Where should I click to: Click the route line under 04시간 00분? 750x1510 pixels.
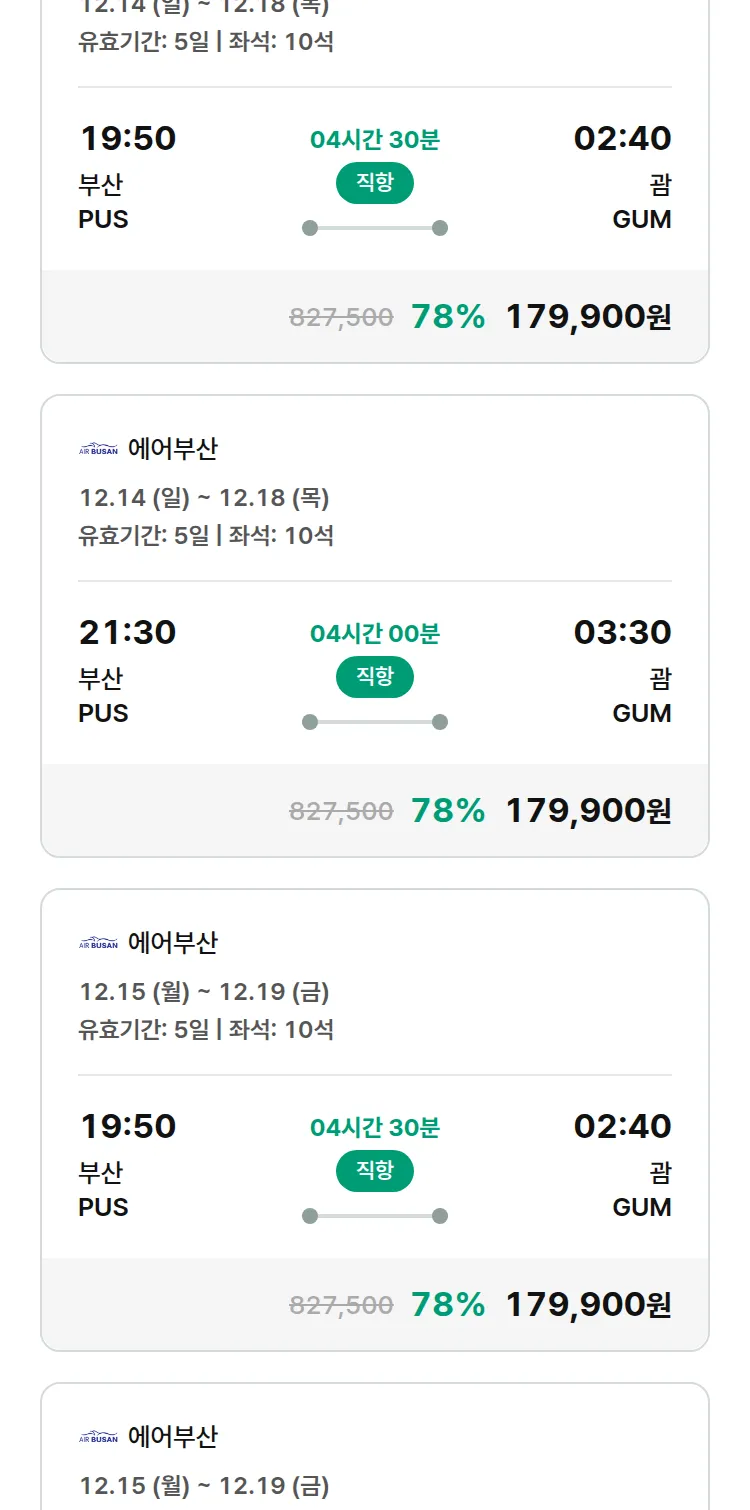374,722
